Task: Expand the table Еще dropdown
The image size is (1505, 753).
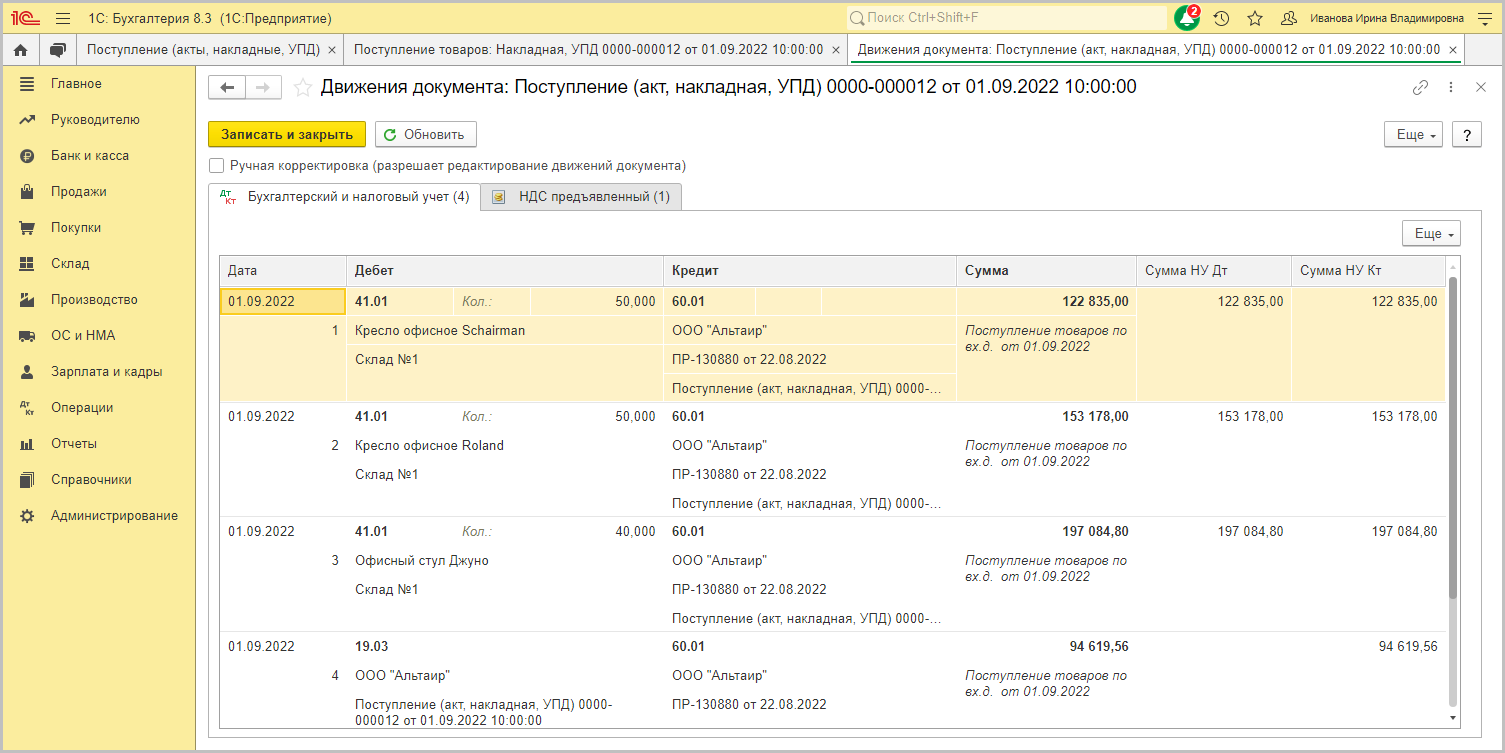Action: tap(1431, 233)
